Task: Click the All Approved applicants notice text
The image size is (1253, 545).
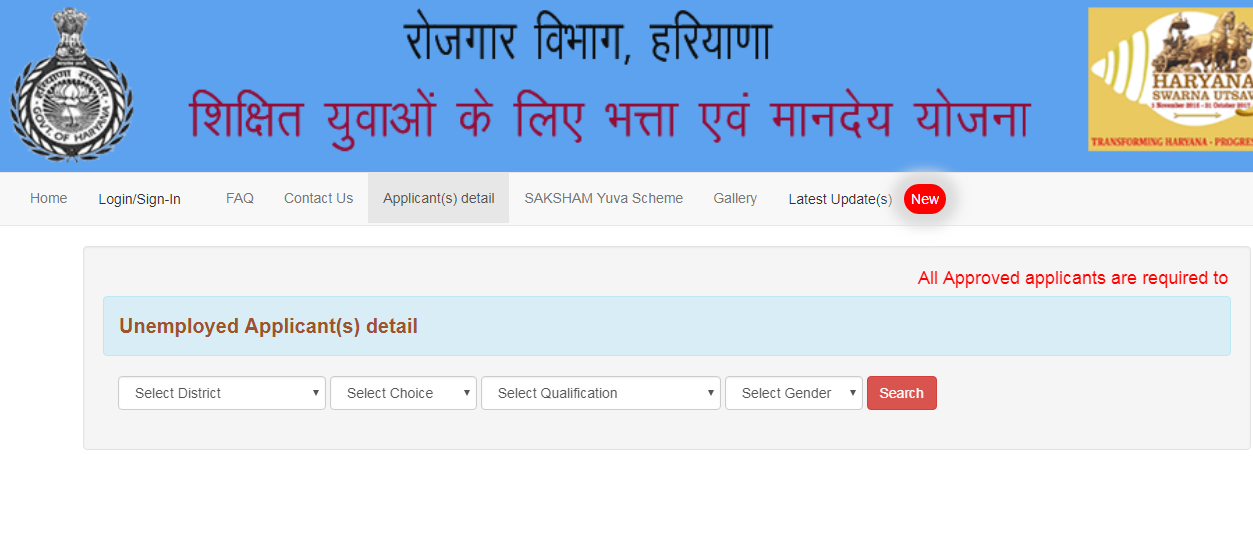Action: point(1073,278)
